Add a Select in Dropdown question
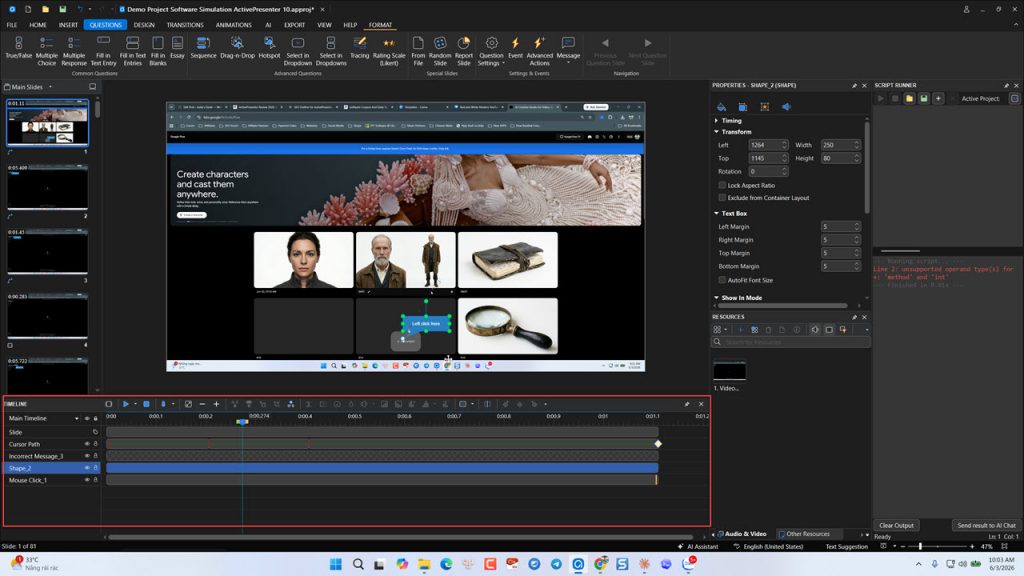The image size is (1024, 576). 298,51
